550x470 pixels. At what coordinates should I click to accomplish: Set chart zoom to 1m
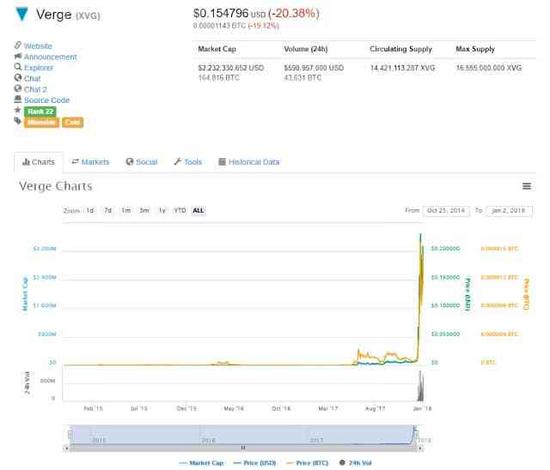pos(126,210)
